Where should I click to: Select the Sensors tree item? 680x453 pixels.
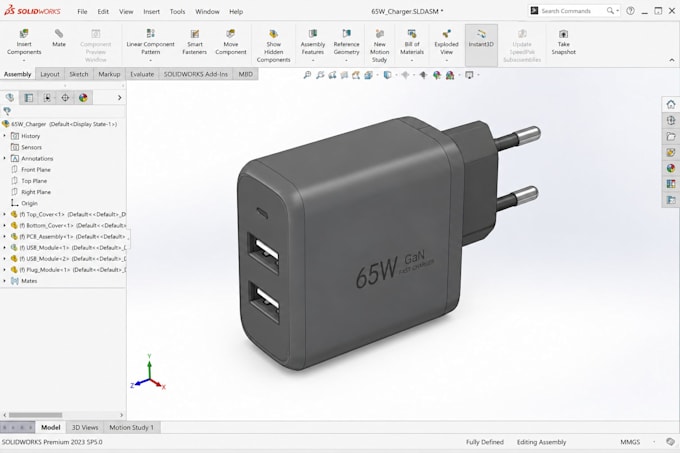coord(26,147)
